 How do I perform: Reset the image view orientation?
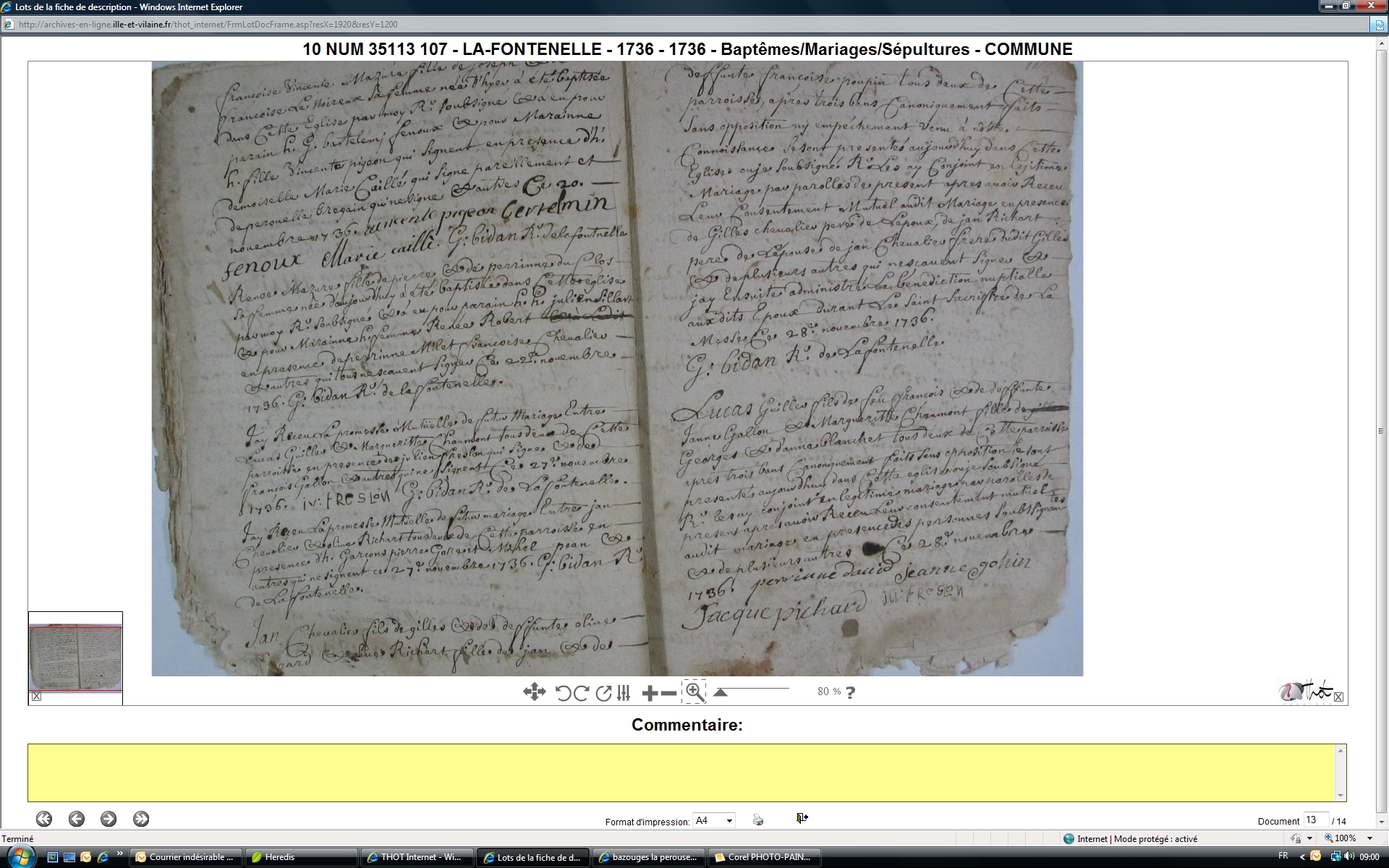click(603, 693)
